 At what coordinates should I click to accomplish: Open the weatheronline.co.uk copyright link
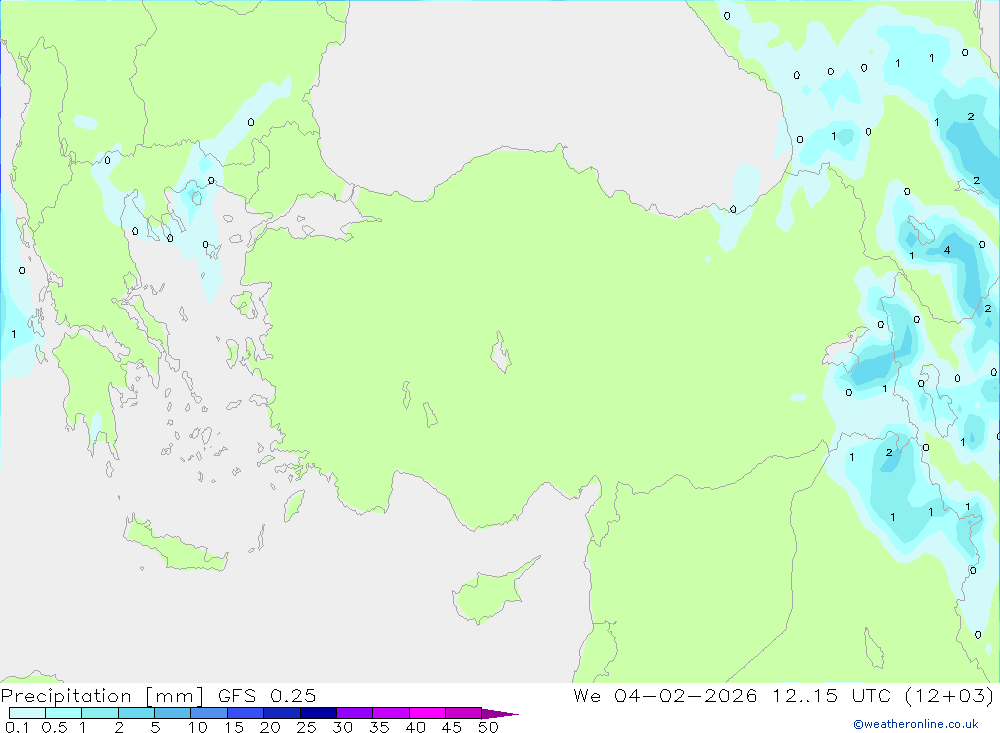916,724
